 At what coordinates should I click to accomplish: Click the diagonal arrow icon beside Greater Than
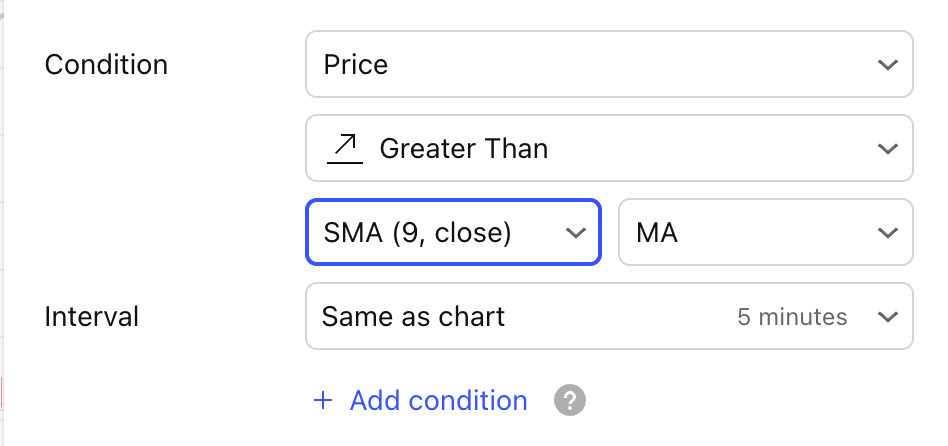point(345,149)
